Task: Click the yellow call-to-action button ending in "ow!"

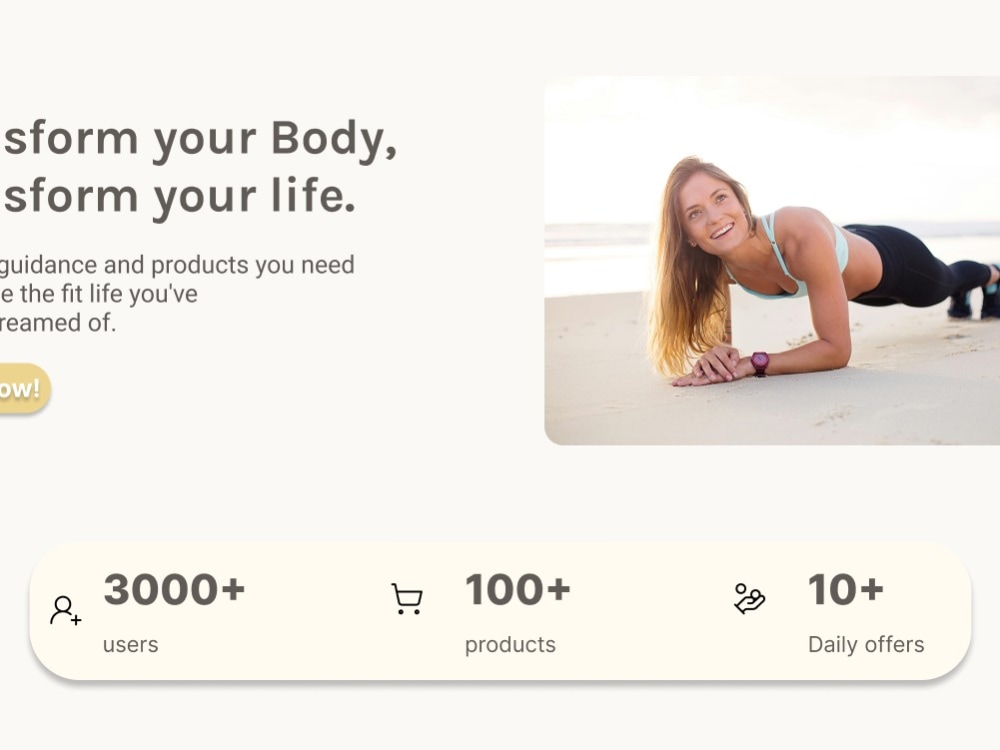Action: point(24,388)
